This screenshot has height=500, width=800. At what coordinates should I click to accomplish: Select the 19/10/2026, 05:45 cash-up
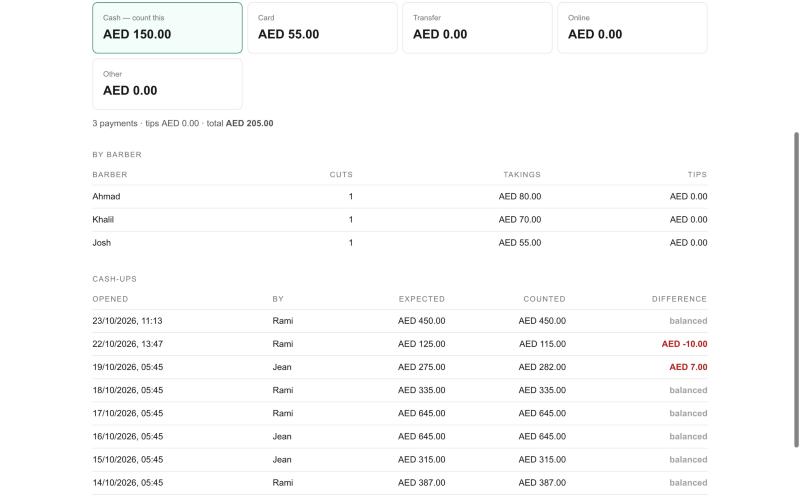pos(400,367)
